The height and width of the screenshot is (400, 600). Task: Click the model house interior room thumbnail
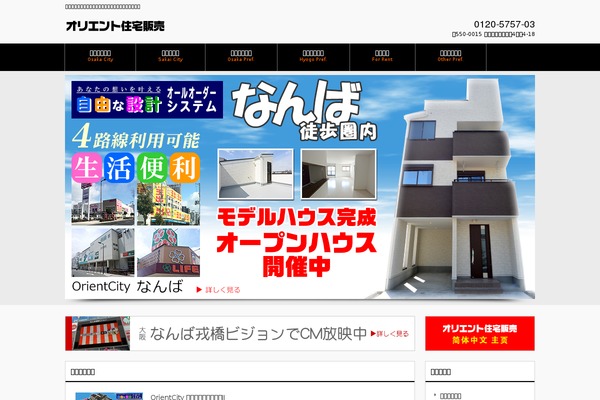339,174
